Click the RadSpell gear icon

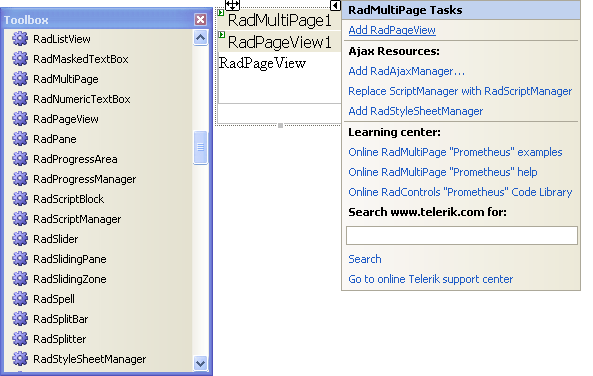click(x=20, y=299)
